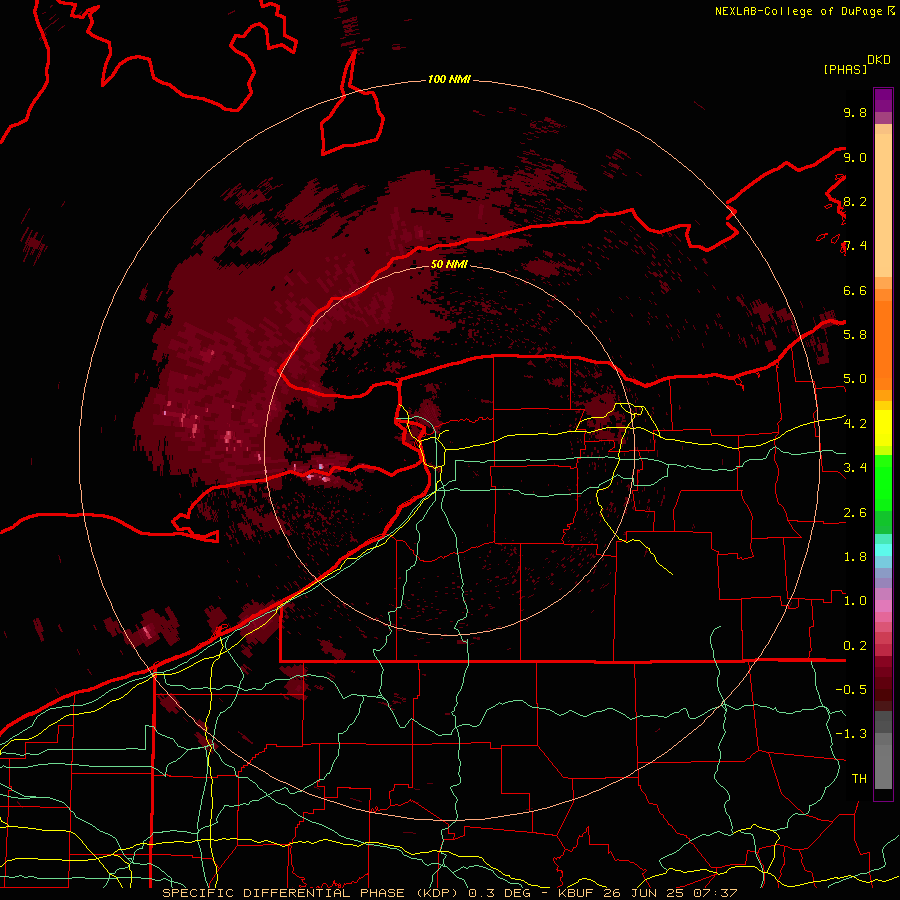Click the 8.2 value on the scale
900x900 pixels.
tap(855, 201)
